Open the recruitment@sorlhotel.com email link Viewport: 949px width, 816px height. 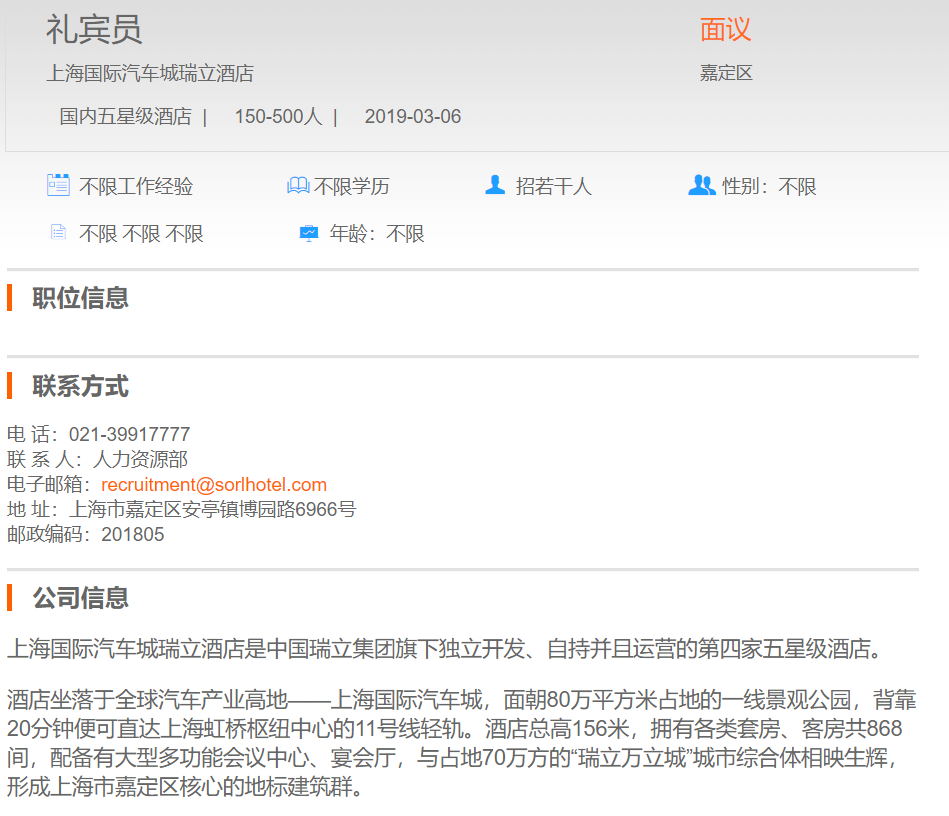click(214, 485)
